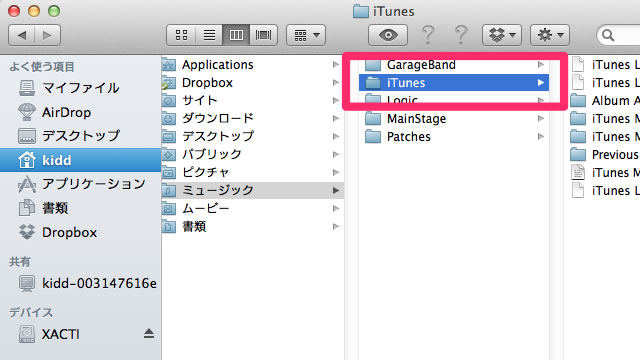Click the iTunes folder icon in title bar
This screenshot has height=360, width=640.
[361, 11]
